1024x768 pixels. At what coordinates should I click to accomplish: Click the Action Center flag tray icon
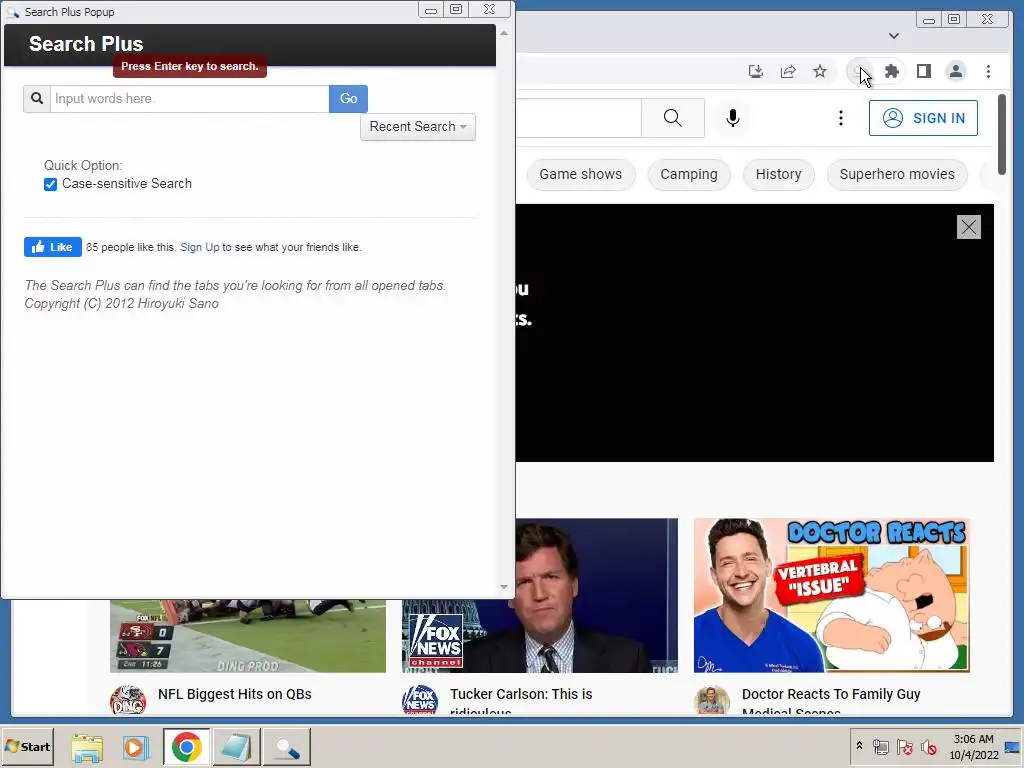pos(904,746)
